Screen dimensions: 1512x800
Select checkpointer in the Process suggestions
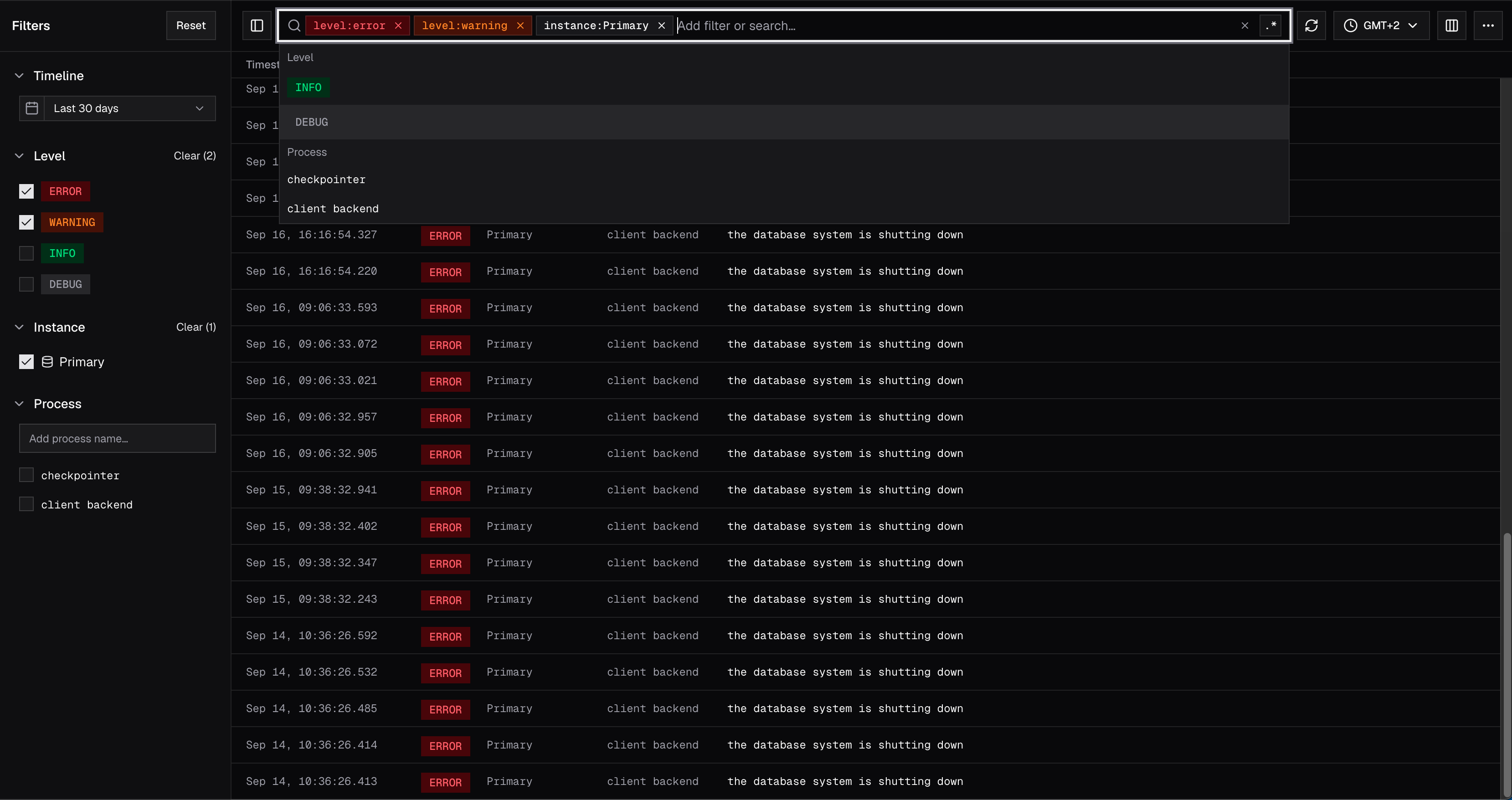pos(784,179)
